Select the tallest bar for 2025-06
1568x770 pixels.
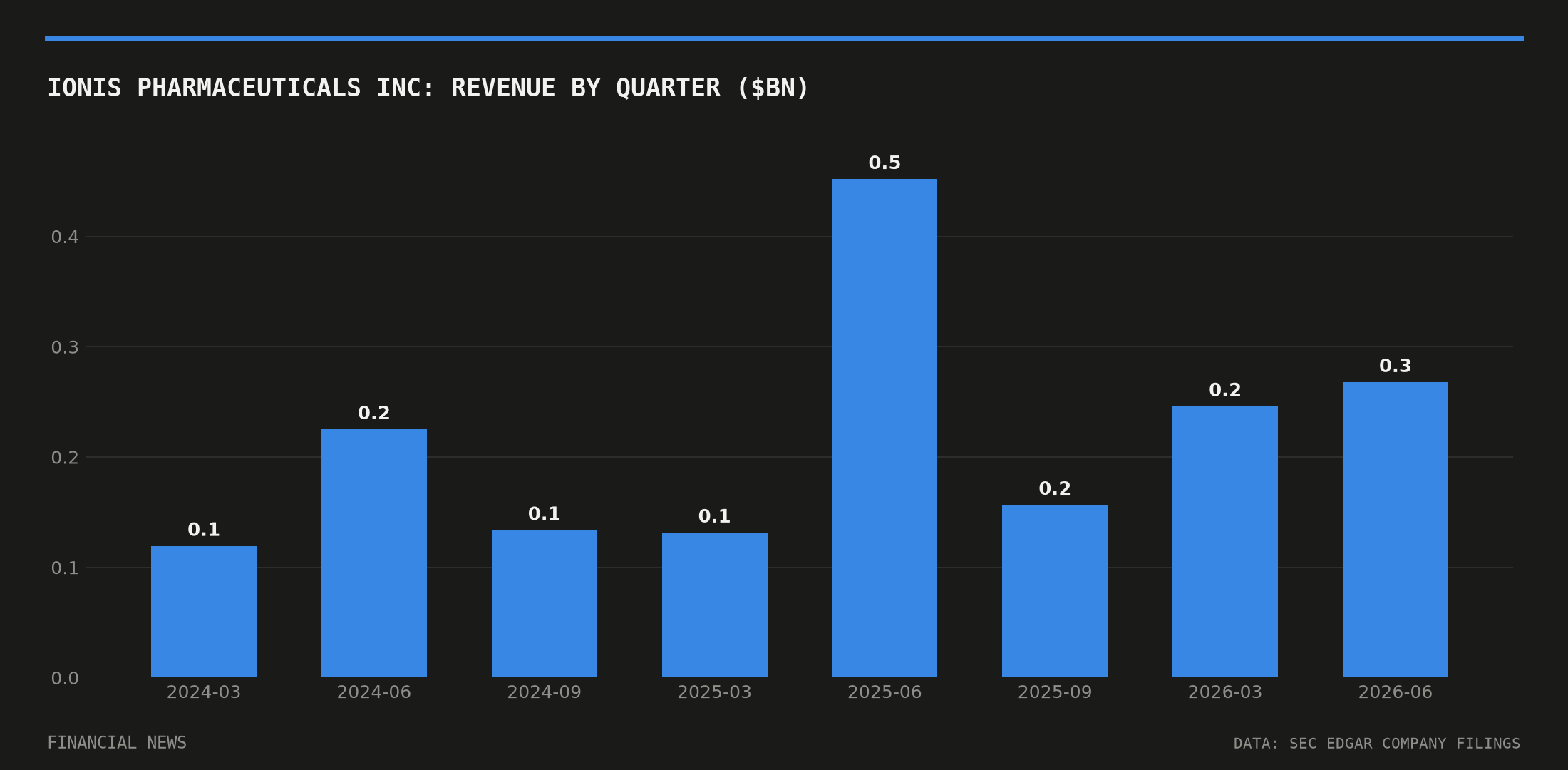pos(884,428)
